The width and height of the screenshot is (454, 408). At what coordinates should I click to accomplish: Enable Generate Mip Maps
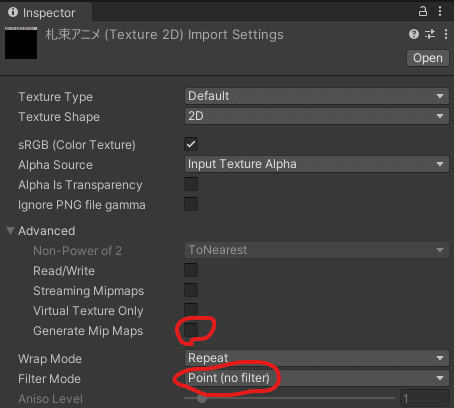[191, 330]
